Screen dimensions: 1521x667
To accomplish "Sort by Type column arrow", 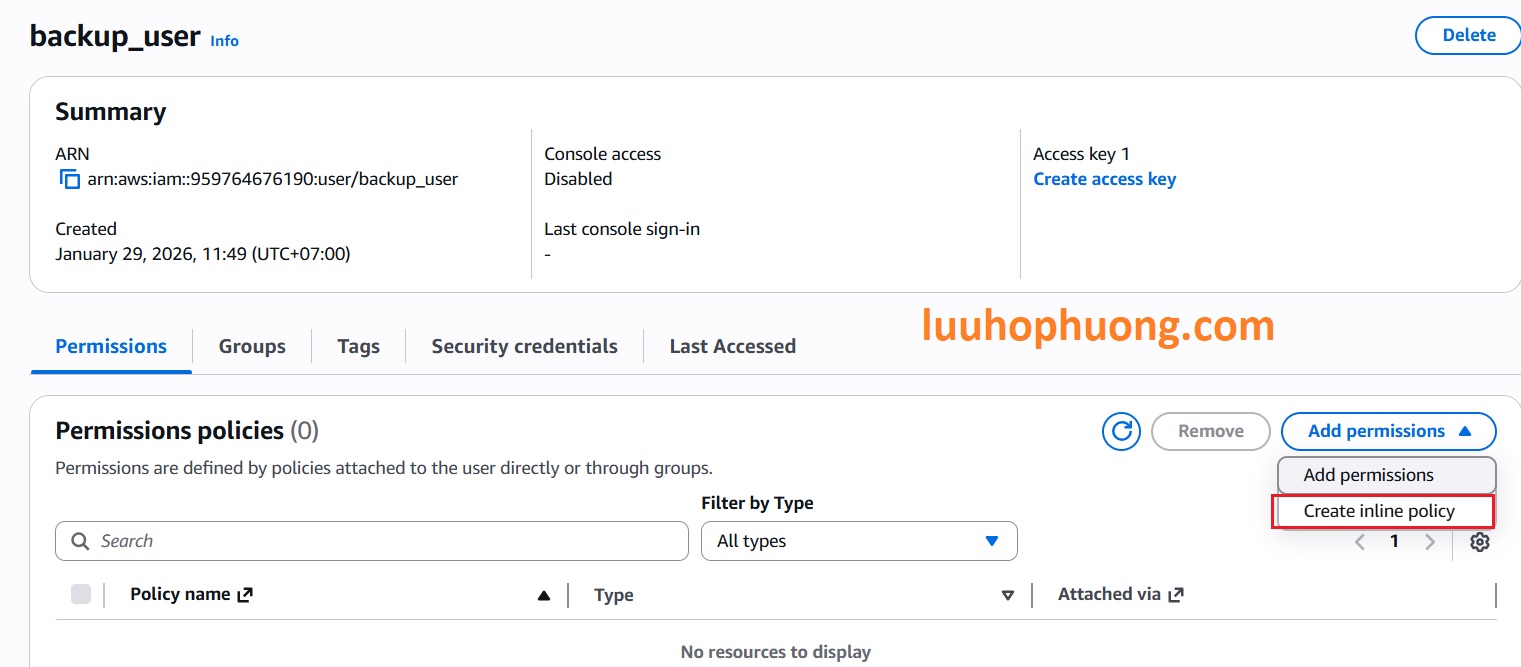I will [x=1008, y=595].
